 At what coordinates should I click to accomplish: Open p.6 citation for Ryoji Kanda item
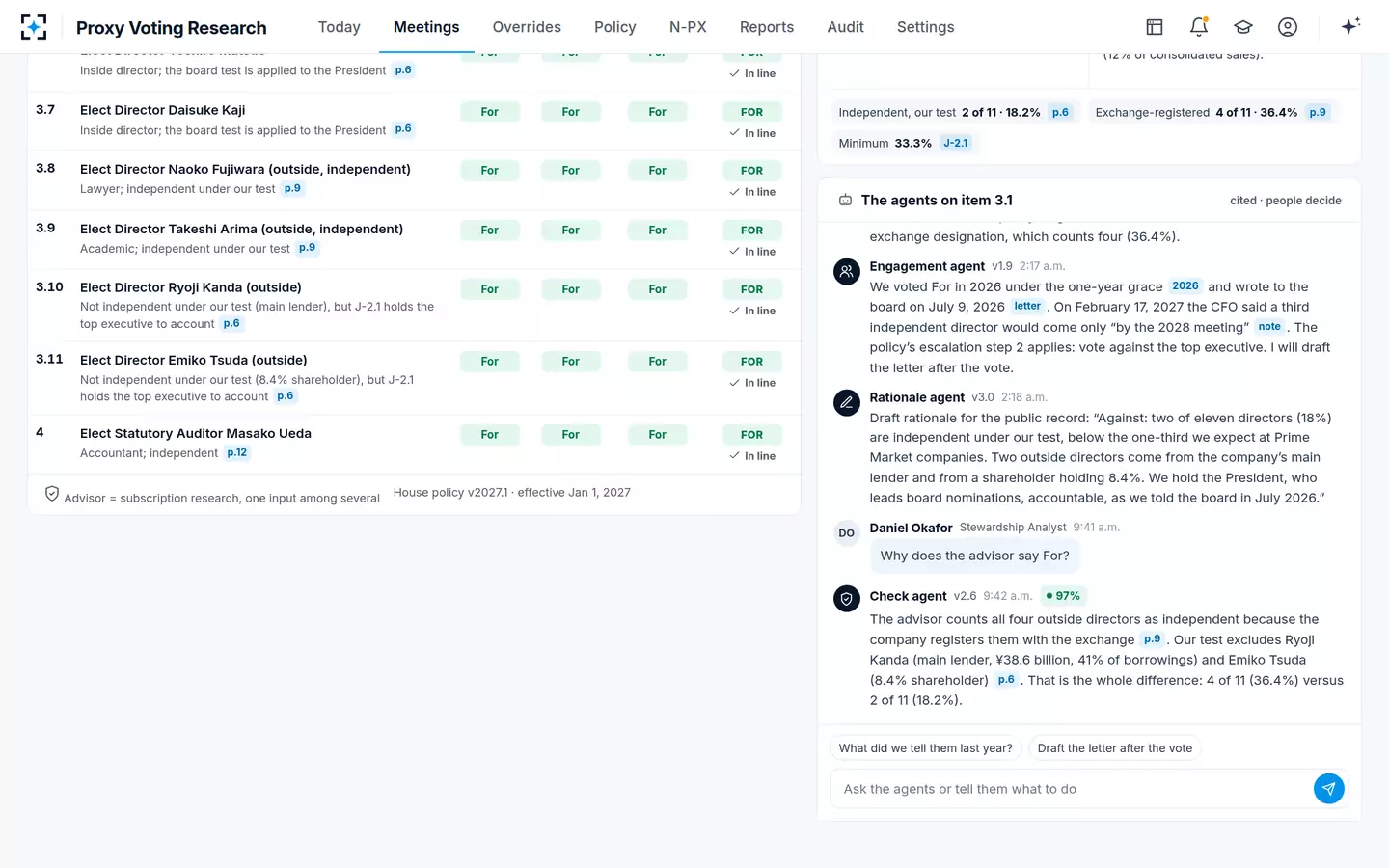pos(231,324)
